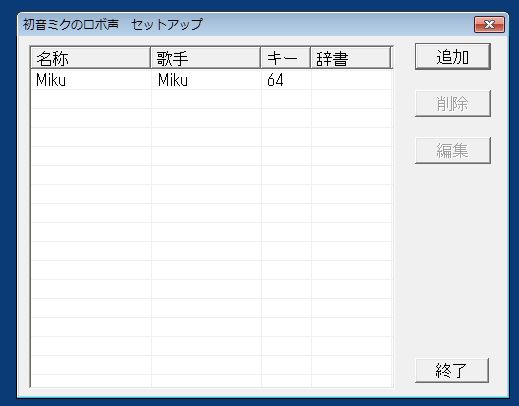Click divider between 名称 and 歌手 headers
The image size is (519, 406).
pos(151,58)
